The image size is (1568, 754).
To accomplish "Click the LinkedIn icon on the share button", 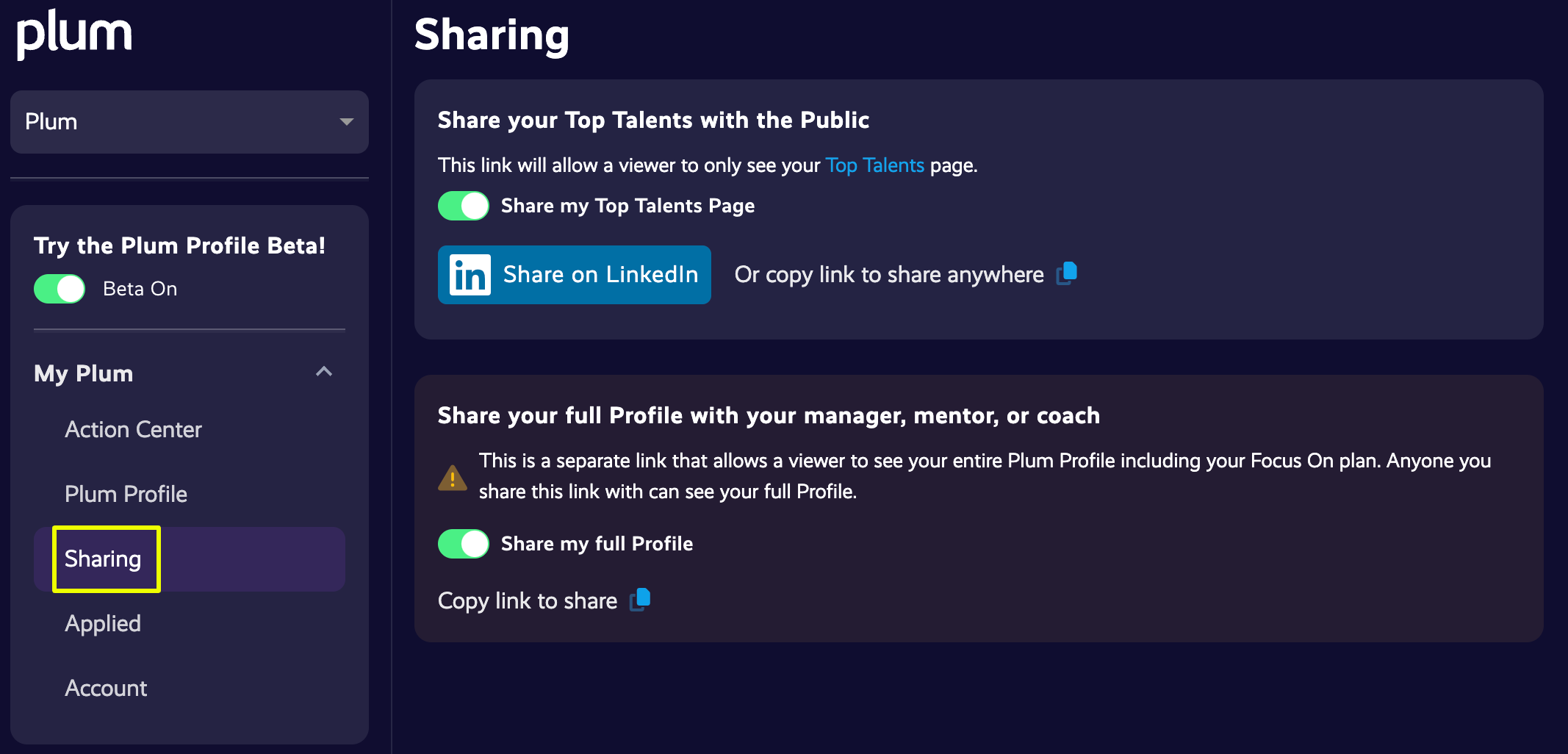I will pos(470,274).
